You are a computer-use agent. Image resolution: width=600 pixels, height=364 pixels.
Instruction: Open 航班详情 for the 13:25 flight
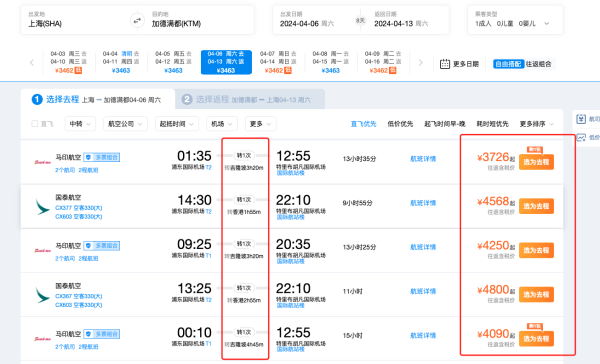[x=423, y=291]
